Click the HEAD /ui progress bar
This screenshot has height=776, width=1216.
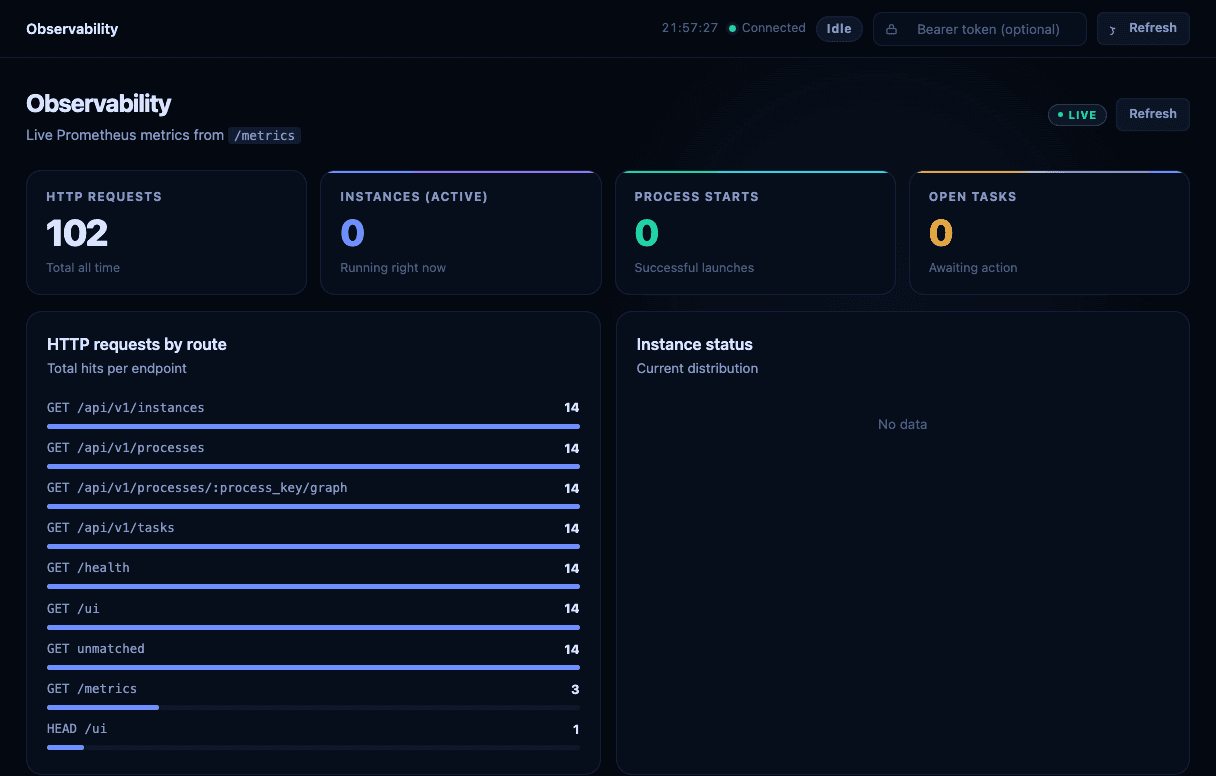pos(313,747)
